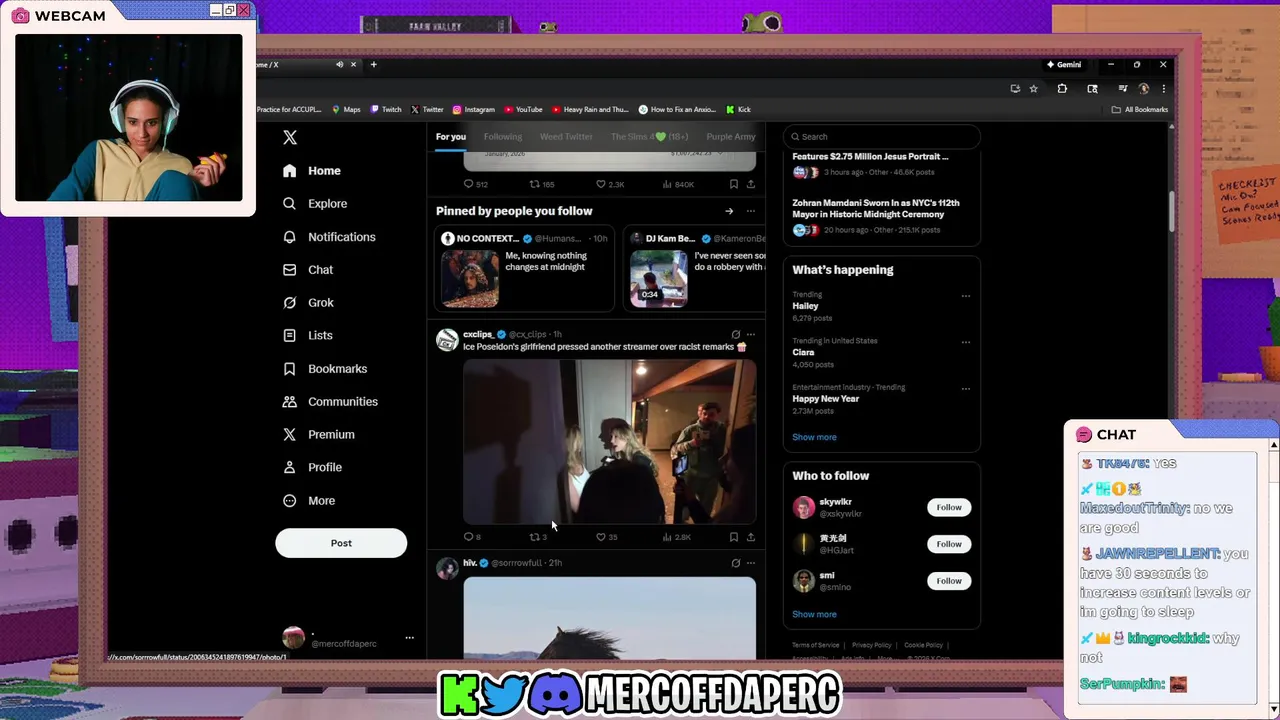Click the X search field

[881, 137]
